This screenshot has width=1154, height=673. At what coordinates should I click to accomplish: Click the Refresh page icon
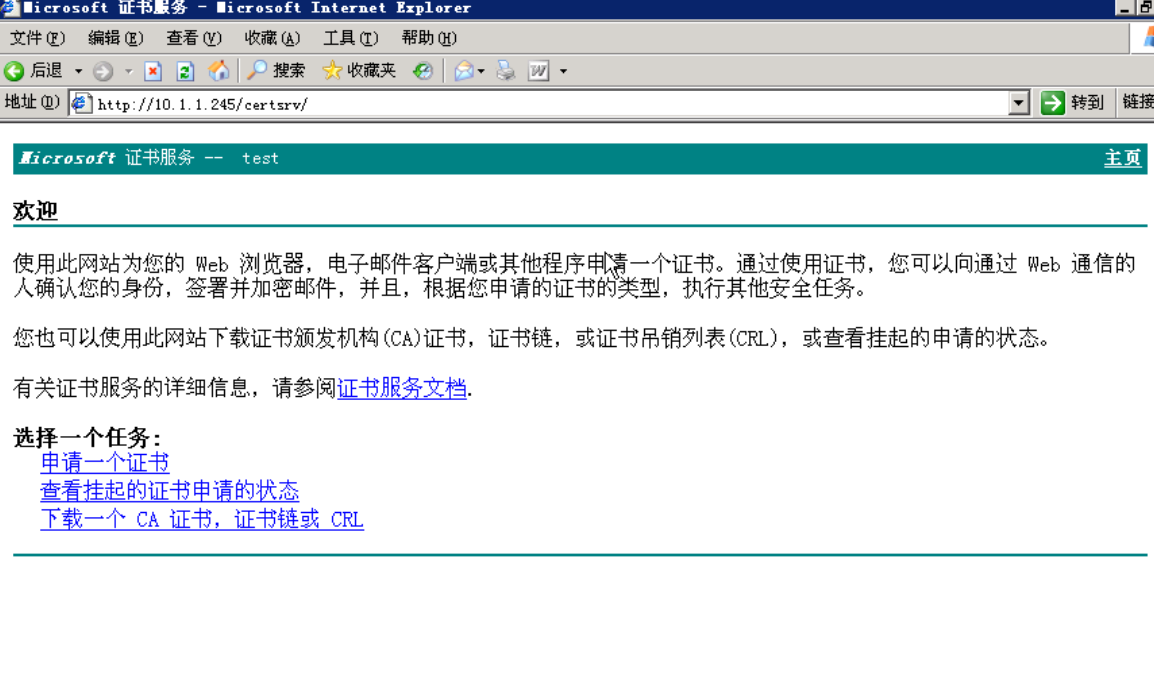185,71
